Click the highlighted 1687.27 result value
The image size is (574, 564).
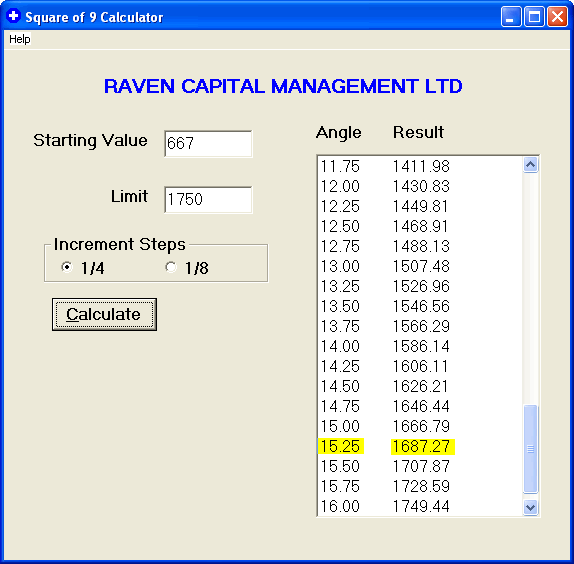423,447
